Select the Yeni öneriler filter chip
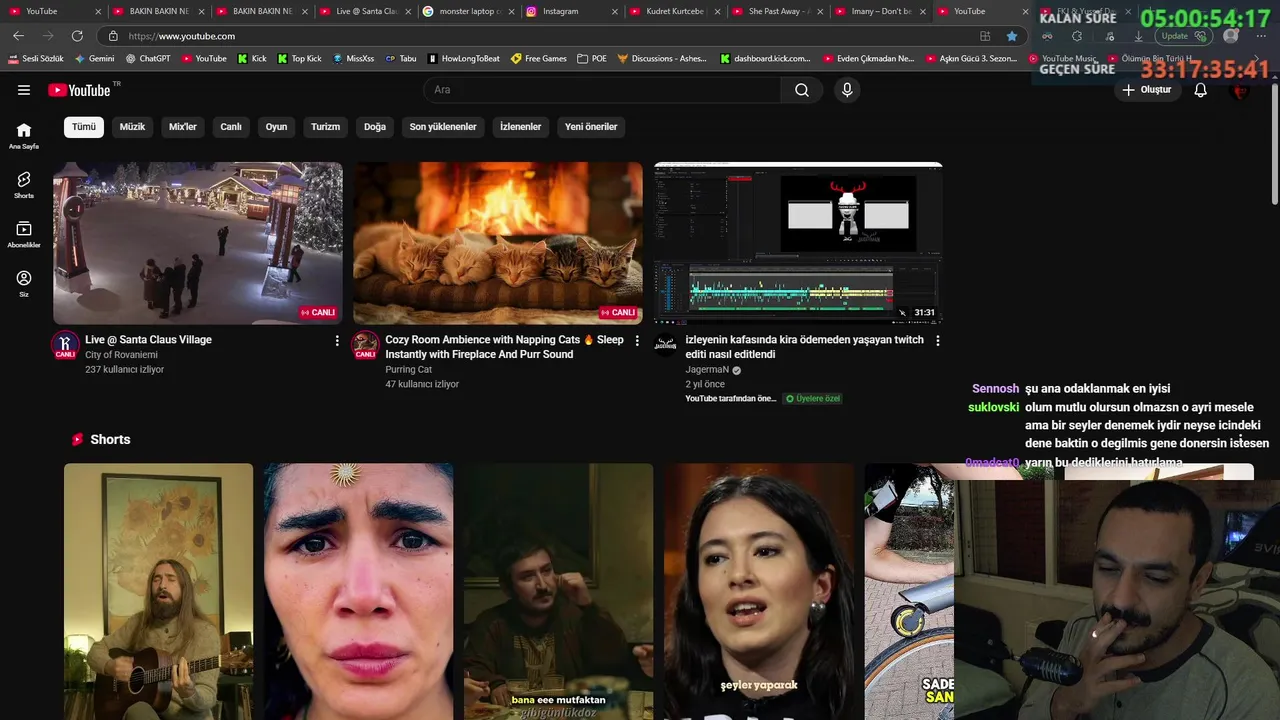The image size is (1280, 720). tap(591, 127)
